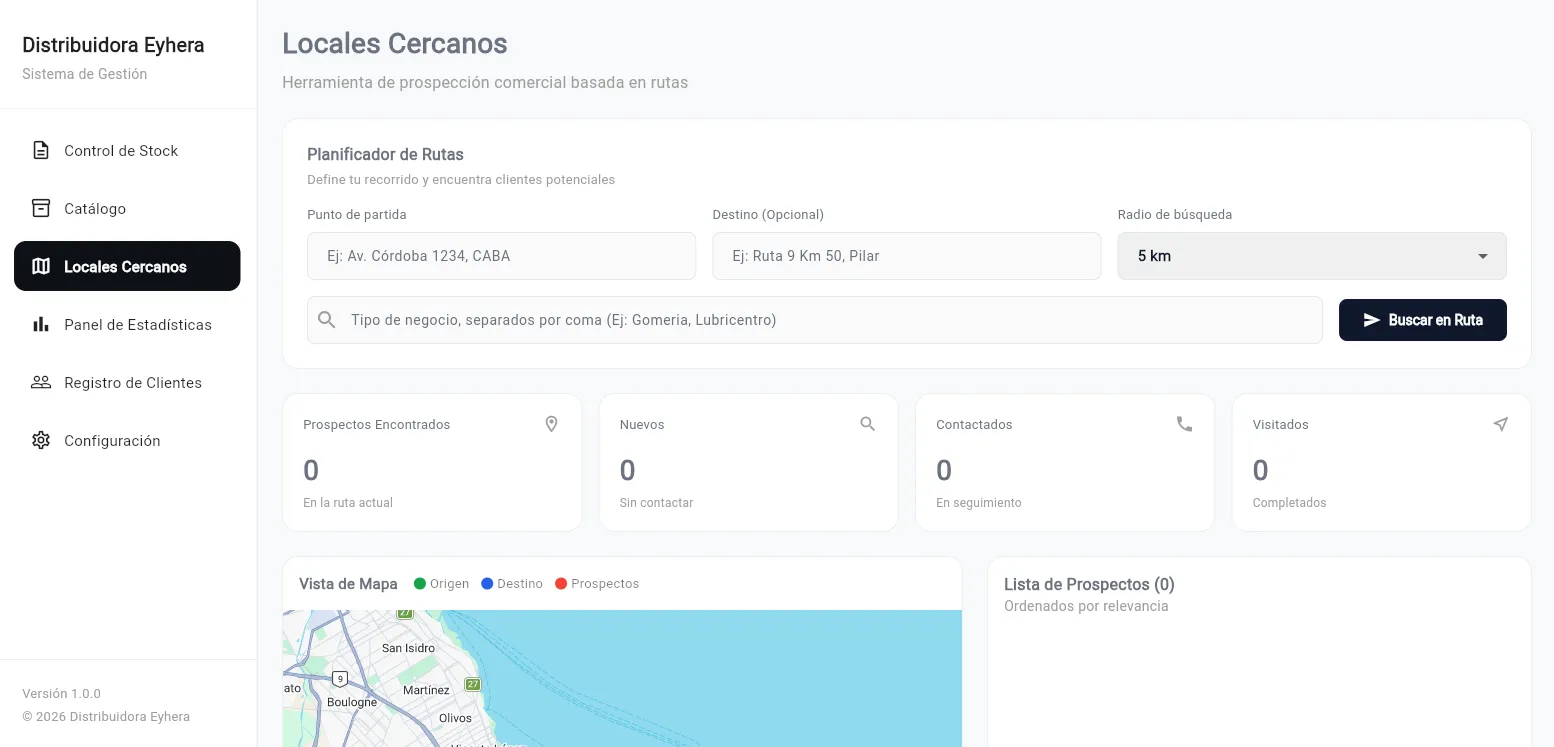Screen dimensions: 1554x747
Task: Click the navigation arrow icon in Visitados card
Action: pos(1501,424)
